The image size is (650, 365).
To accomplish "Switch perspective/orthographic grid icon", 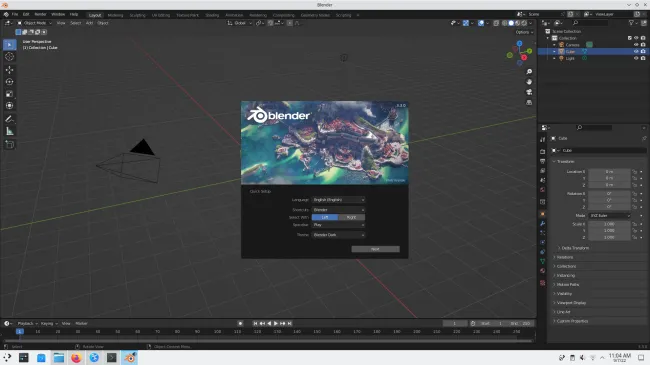I will coord(529,102).
